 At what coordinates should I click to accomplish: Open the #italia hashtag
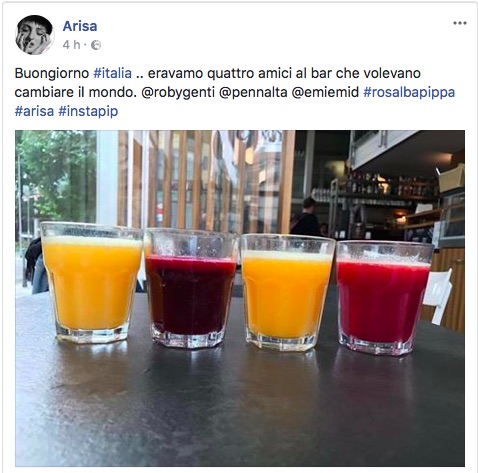click(x=113, y=73)
